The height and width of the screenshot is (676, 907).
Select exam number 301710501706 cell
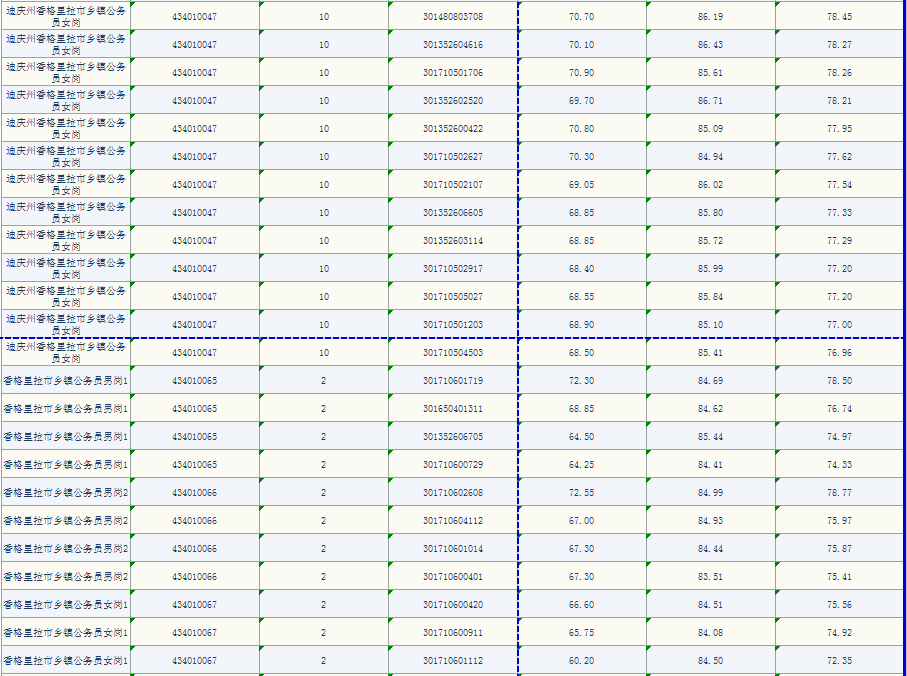452,73
